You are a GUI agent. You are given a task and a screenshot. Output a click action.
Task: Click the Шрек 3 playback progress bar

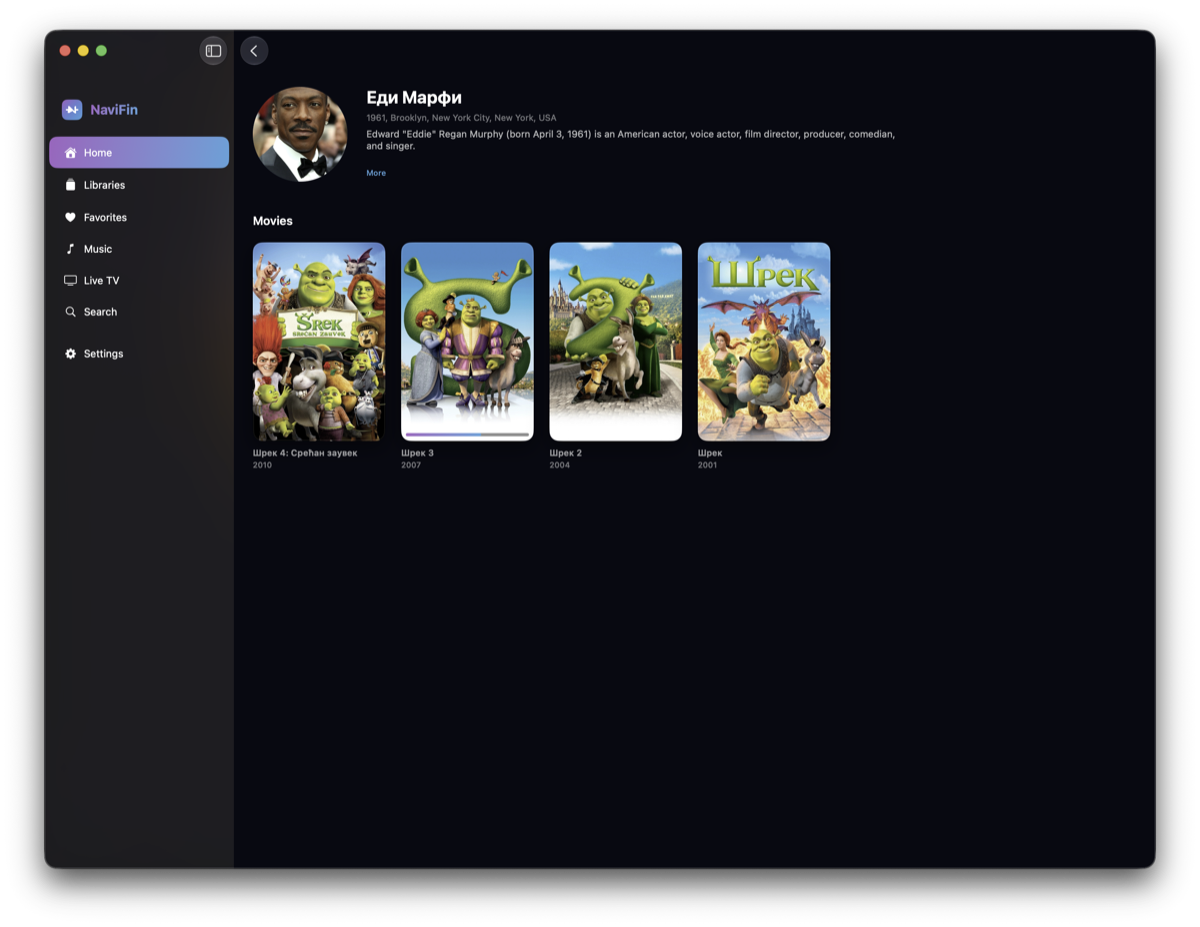[467, 435]
